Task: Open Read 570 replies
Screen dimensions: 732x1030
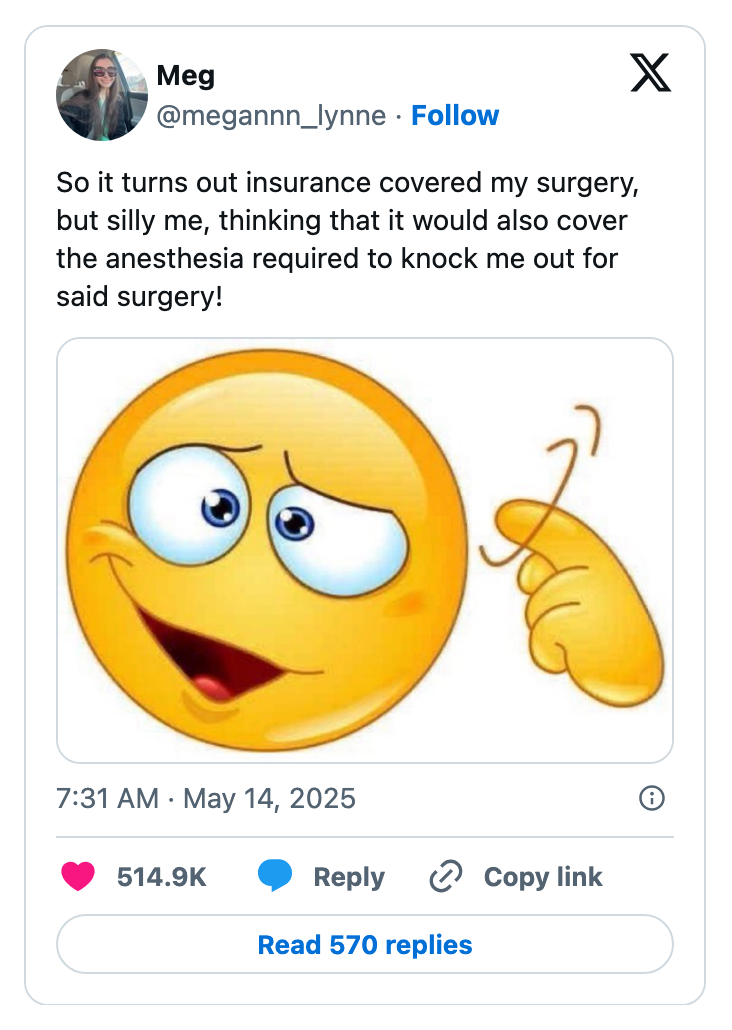Action: 366,944
